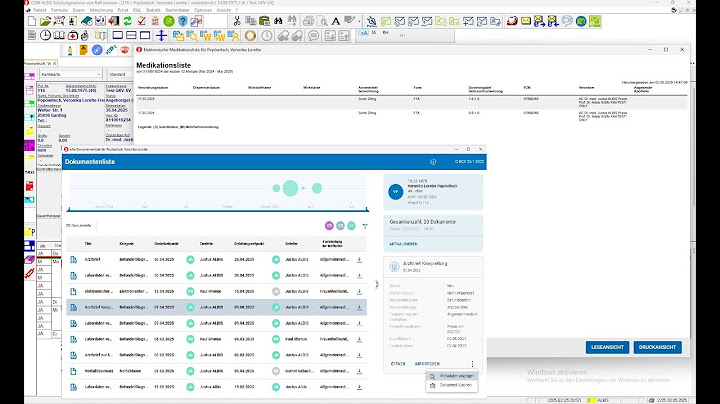Screen dimensions: 720x404
Task: Open the Patient menu
Action: [39, 10]
